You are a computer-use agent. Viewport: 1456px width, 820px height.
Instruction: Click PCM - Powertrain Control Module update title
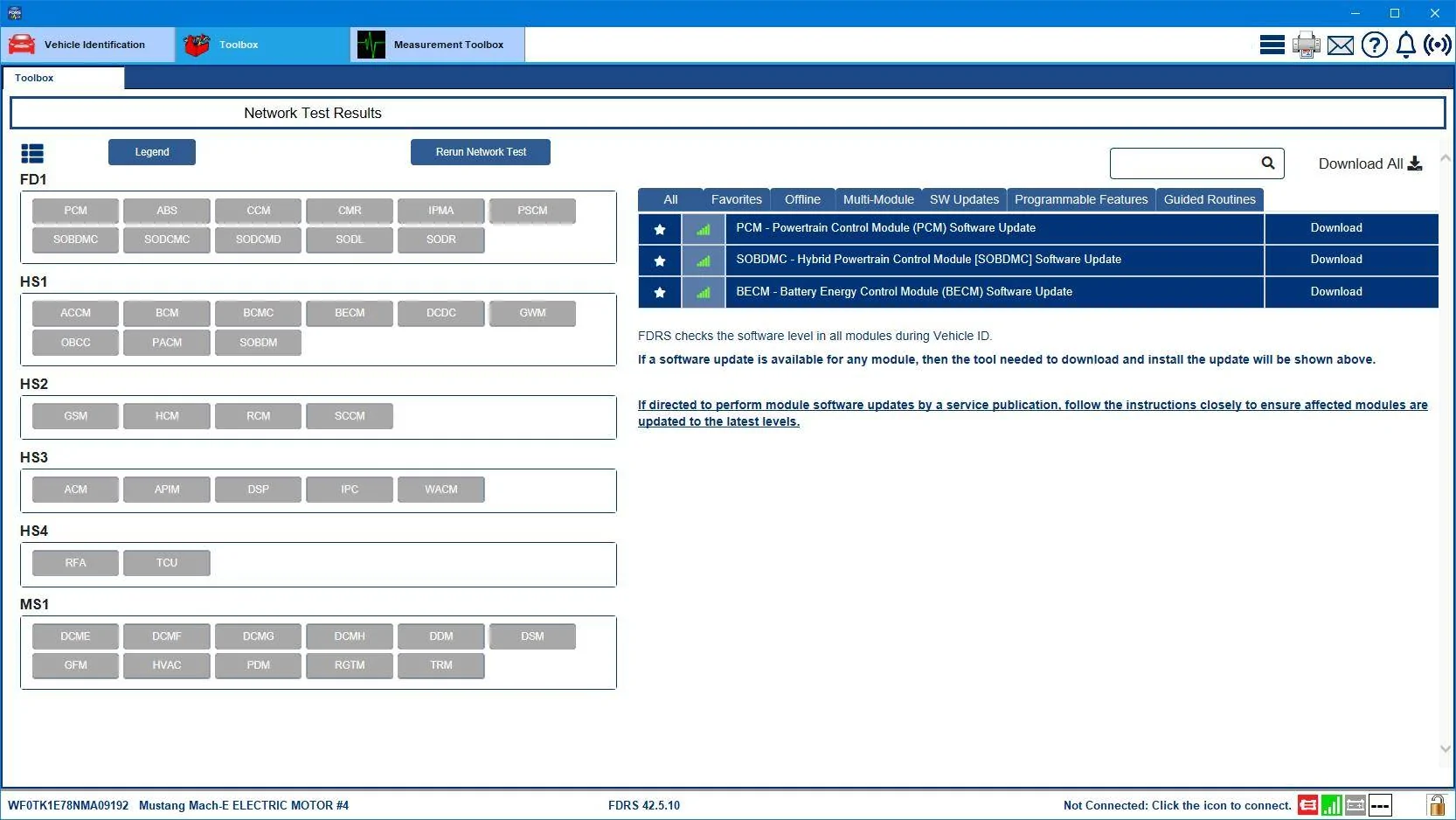(885, 228)
